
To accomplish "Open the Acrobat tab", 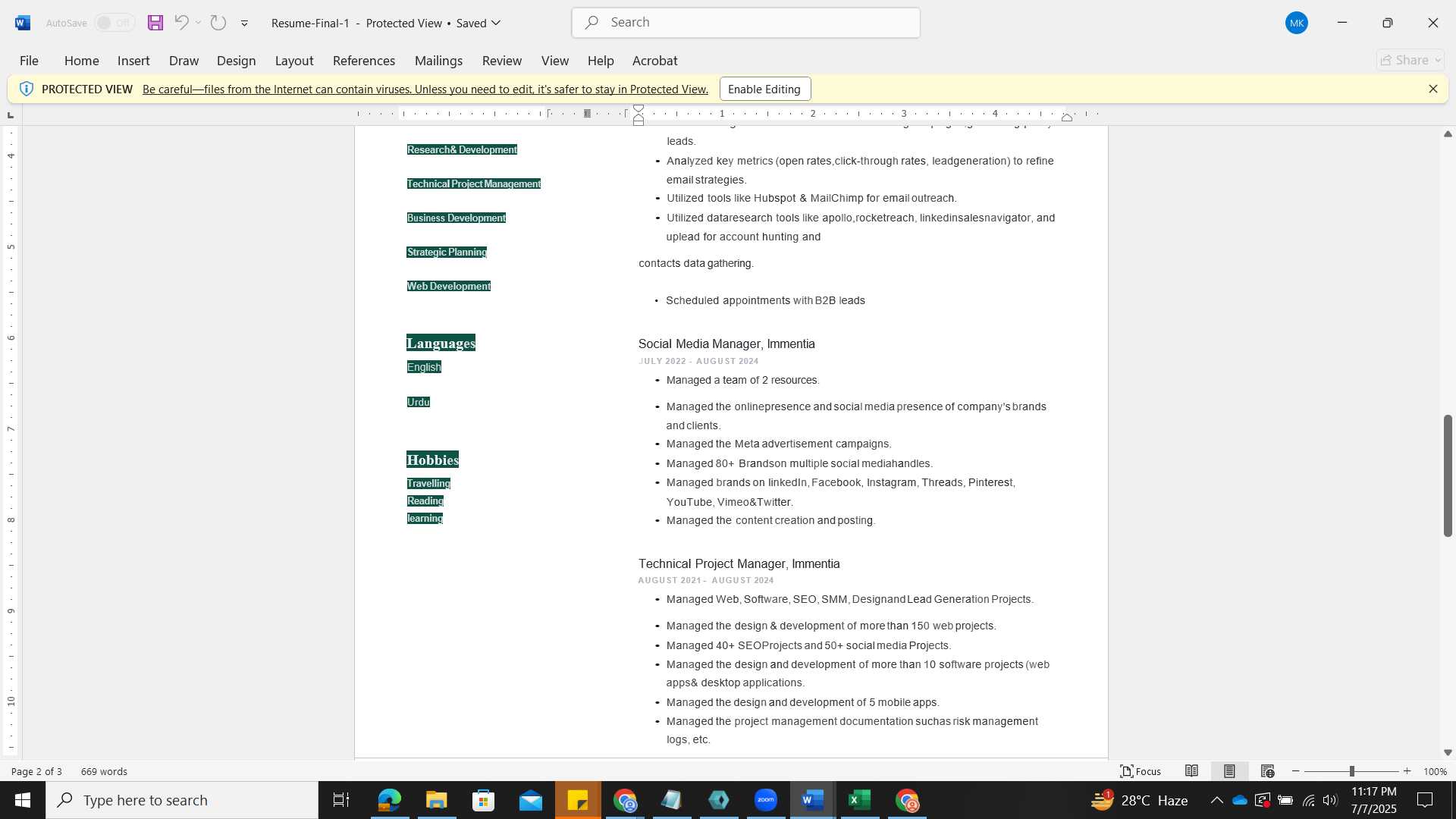I will tap(655, 61).
